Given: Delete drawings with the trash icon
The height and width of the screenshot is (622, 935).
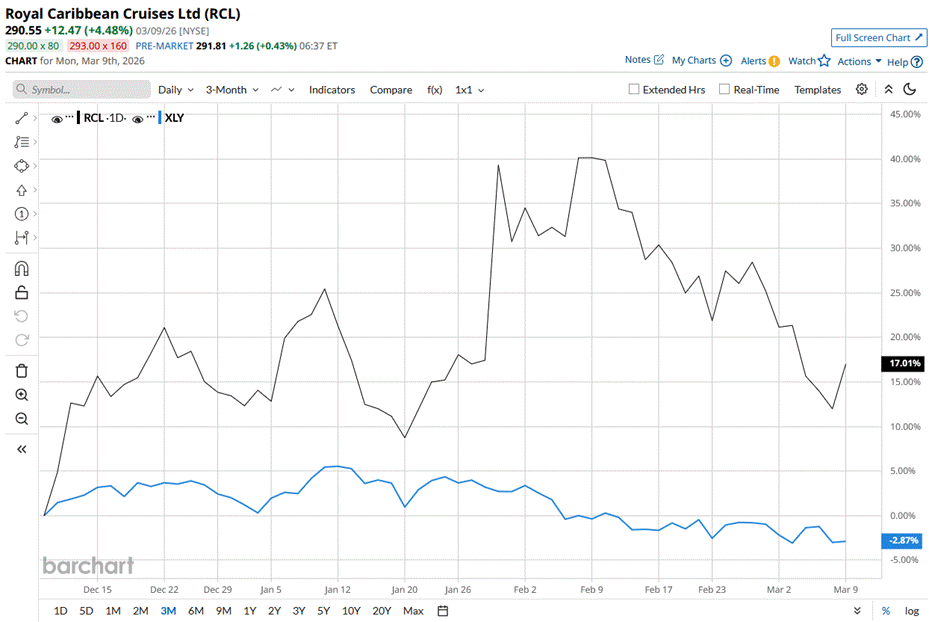Looking at the screenshot, I should (21, 371).
